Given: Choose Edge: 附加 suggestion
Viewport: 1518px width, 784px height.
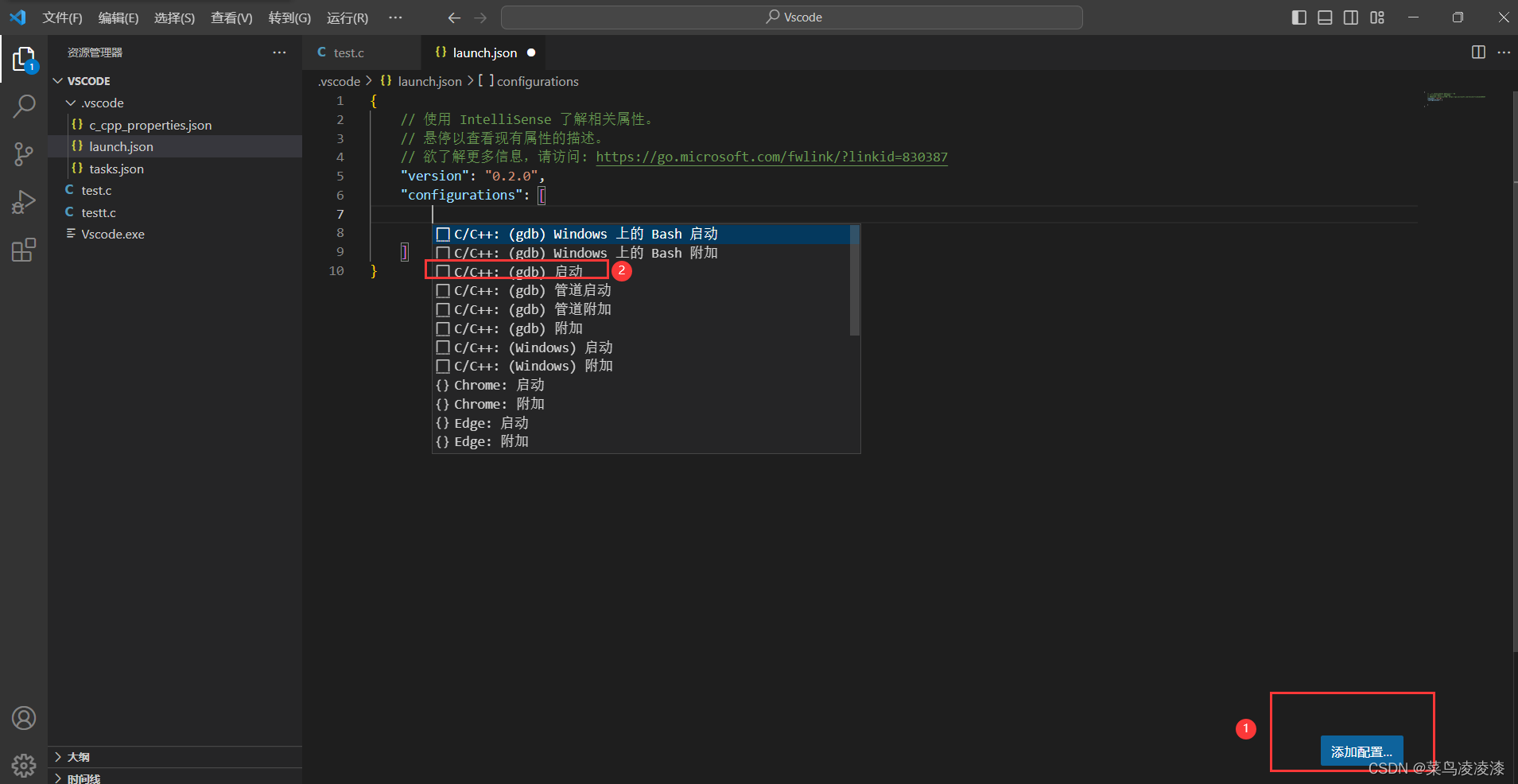Looking at the screenshot, I should point(641,441).
